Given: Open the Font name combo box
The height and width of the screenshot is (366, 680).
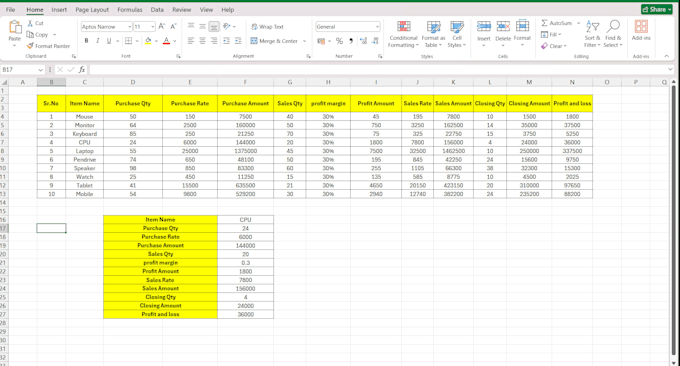Looking at the screenshot, I should click(106, 26).
